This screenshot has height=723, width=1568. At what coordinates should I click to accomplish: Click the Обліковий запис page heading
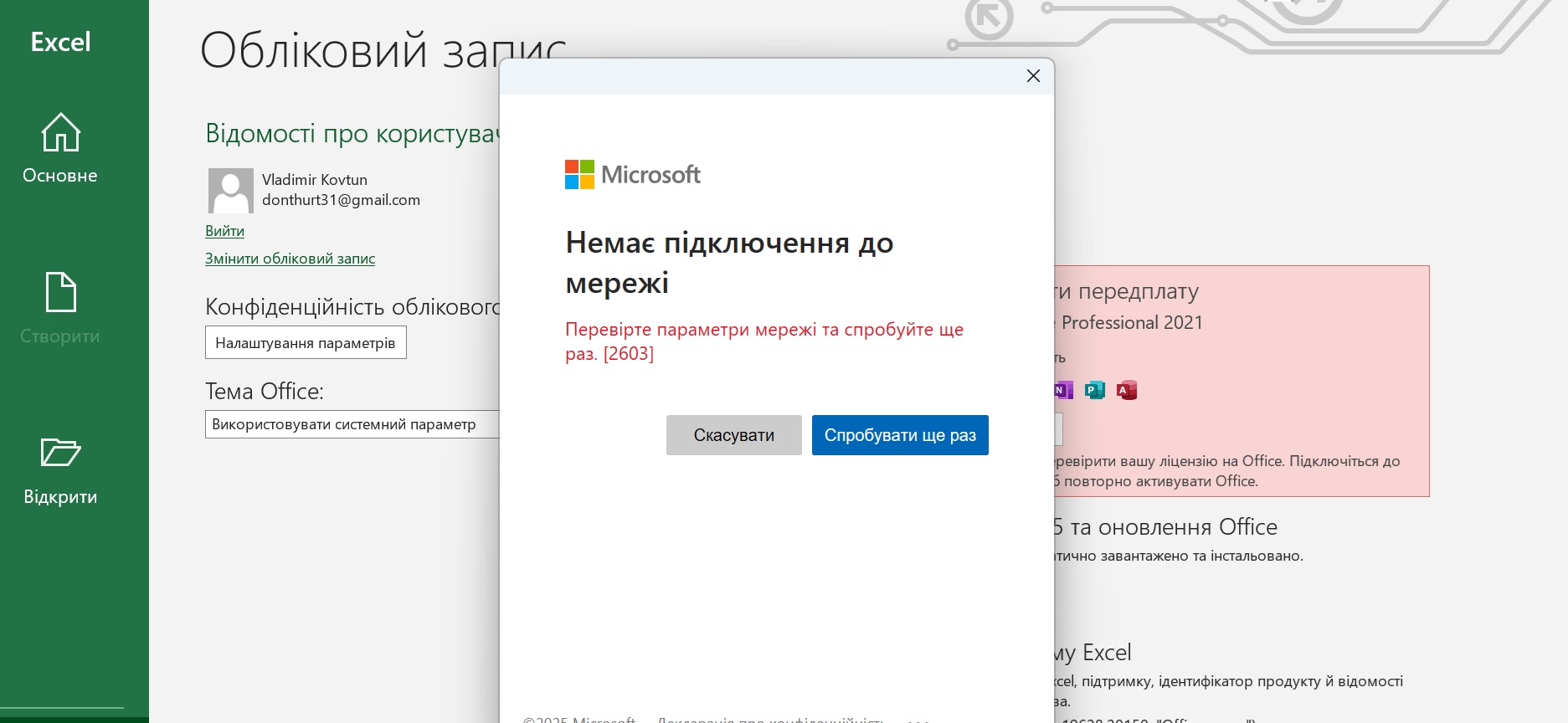click(x=383, y=50)
